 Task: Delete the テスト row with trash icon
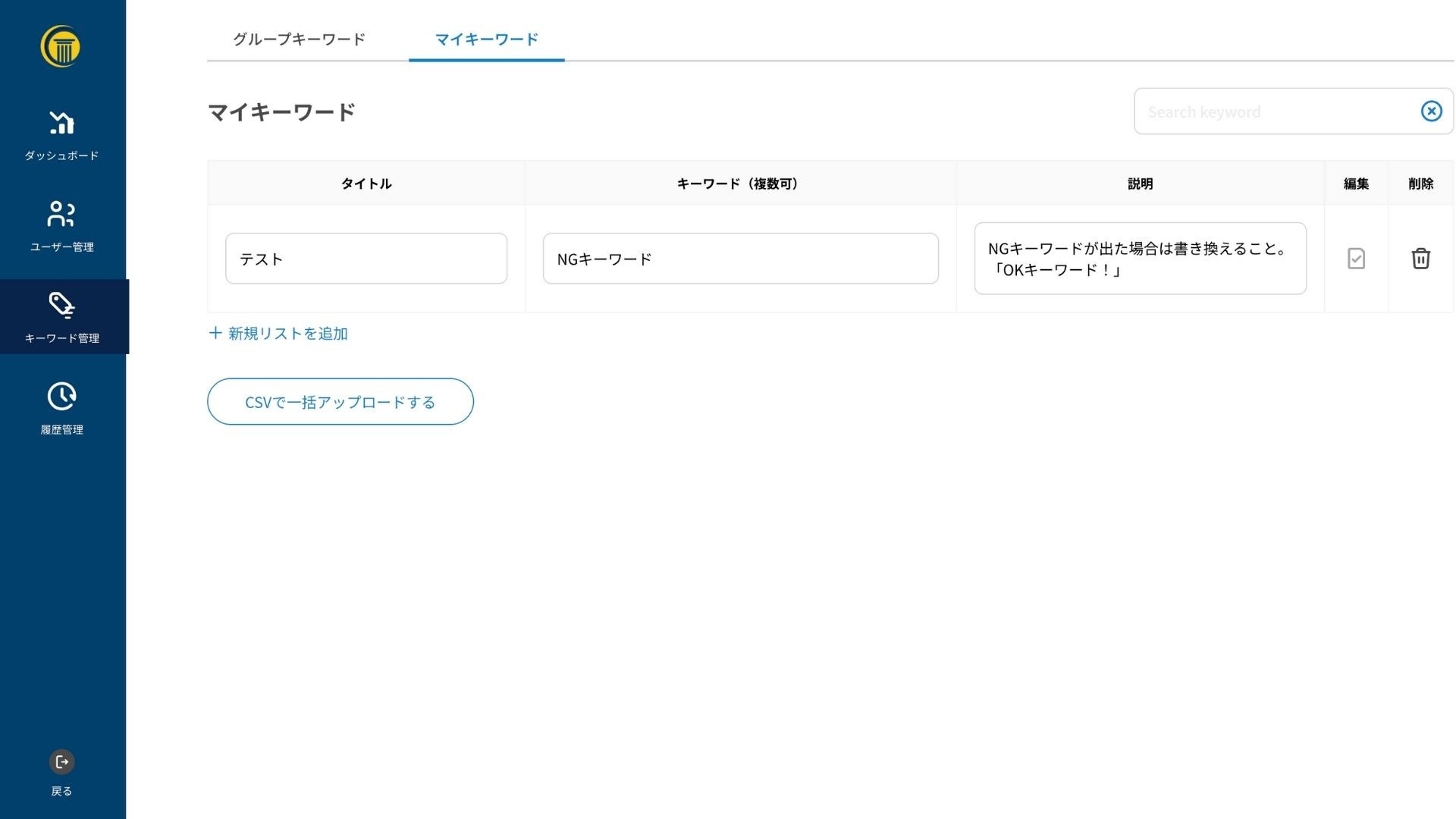click(1420, 259)
